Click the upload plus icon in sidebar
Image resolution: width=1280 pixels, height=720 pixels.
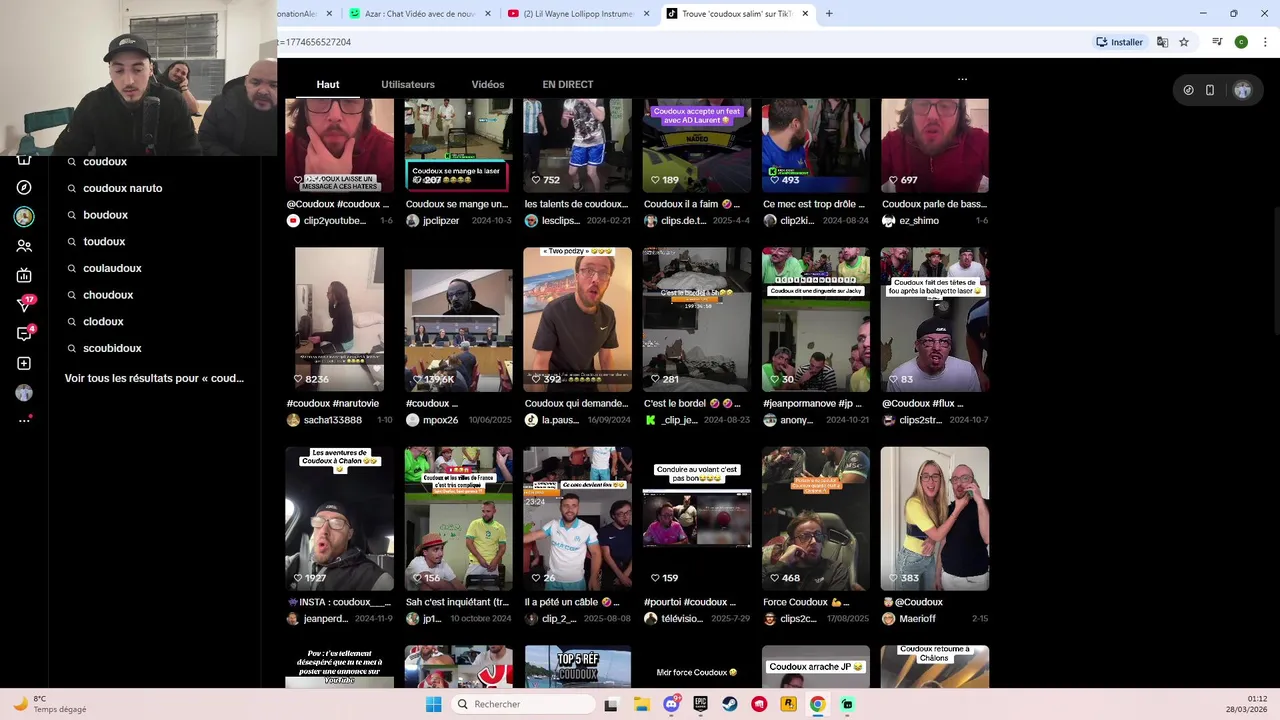[24, 363]
